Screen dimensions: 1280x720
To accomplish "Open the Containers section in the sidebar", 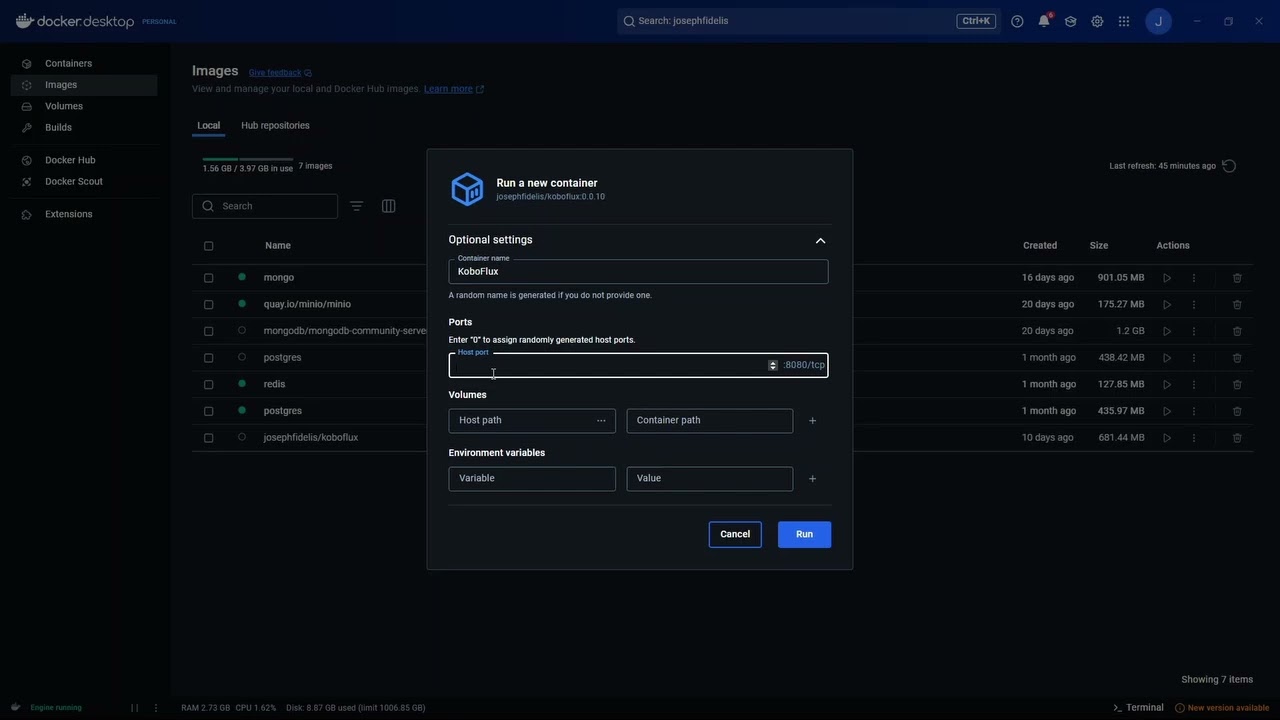I will (68, 63).
